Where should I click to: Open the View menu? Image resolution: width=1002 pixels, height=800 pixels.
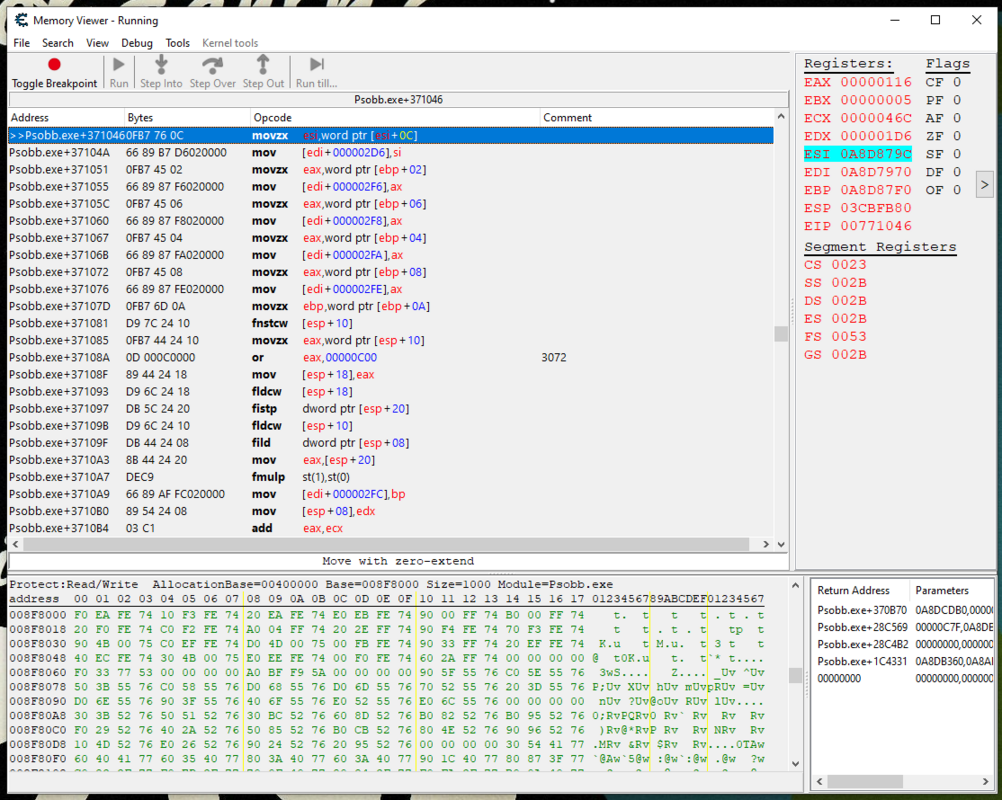[97, 43]
